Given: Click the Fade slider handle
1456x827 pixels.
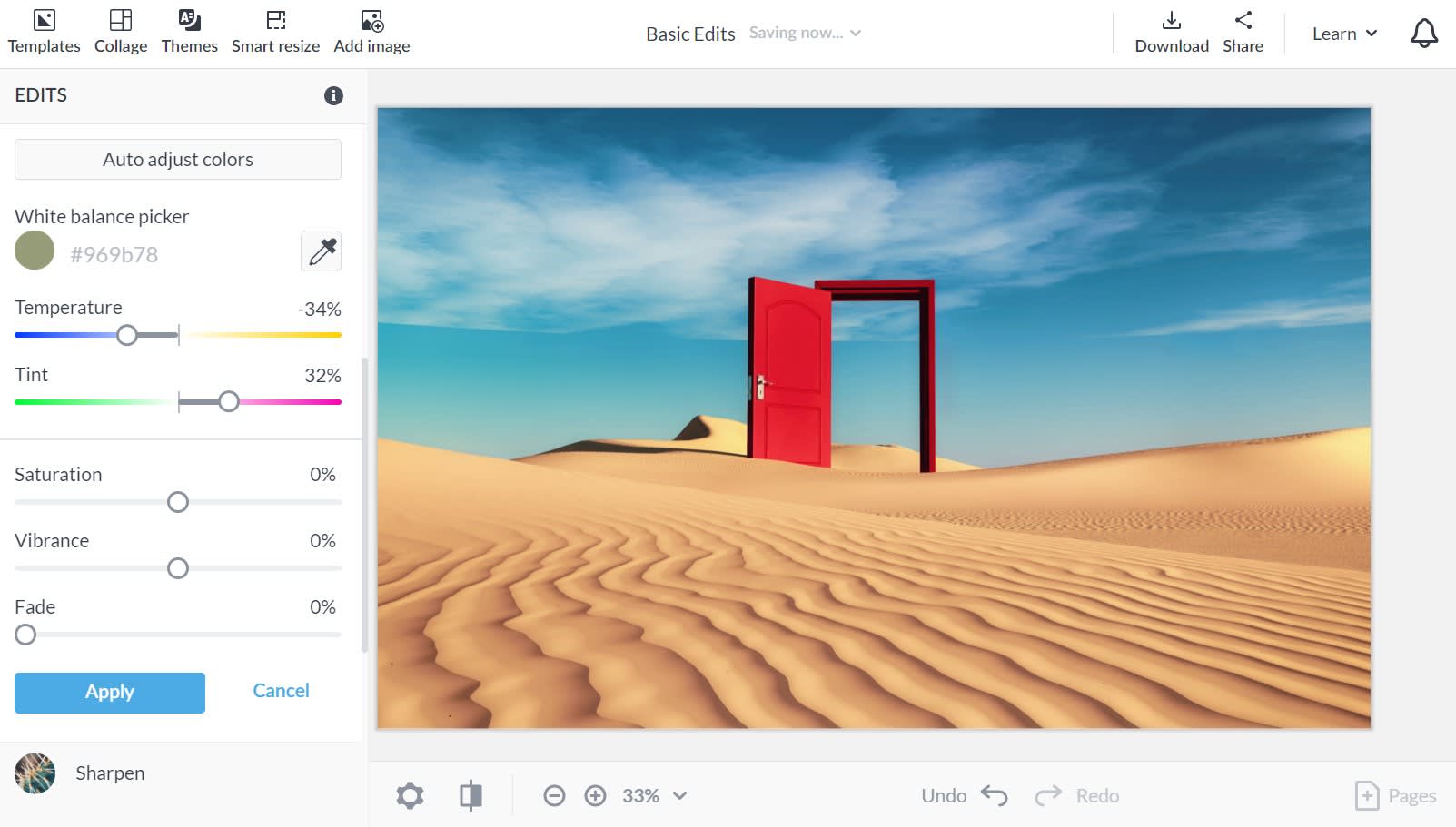Looking at the screenshot, I should click(25, 635).
